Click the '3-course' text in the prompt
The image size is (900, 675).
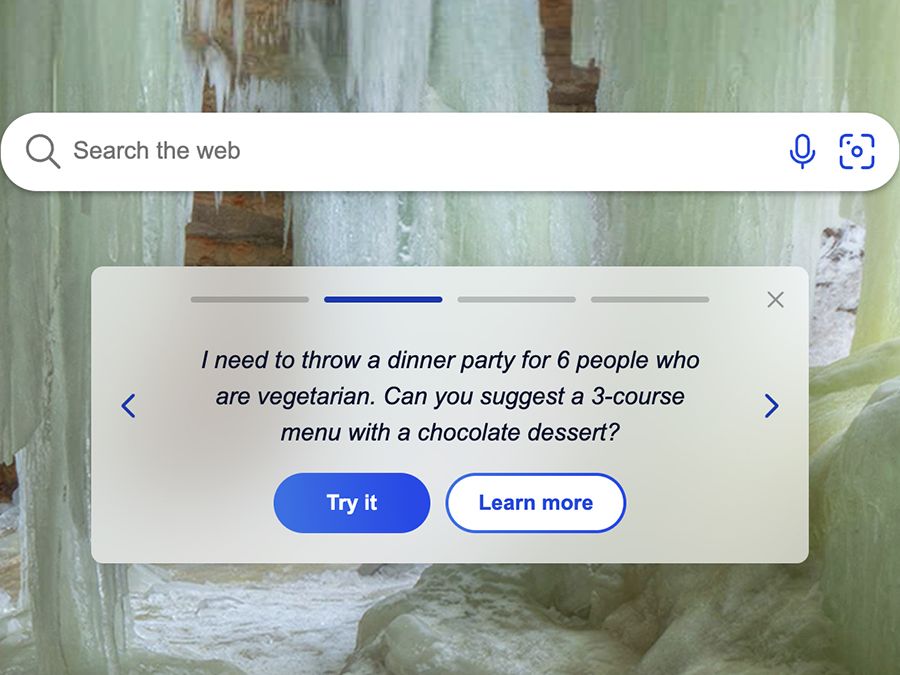[x=638, y=397]
